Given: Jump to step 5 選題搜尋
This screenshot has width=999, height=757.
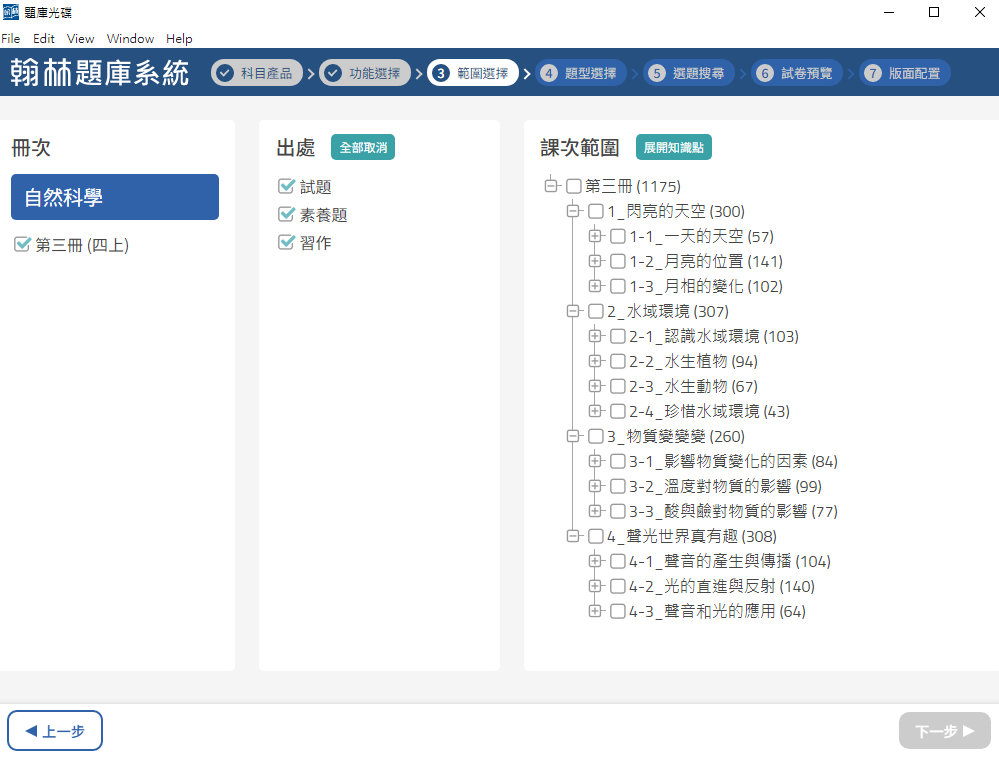Looking at the screenshot, I should click(689, 73).
